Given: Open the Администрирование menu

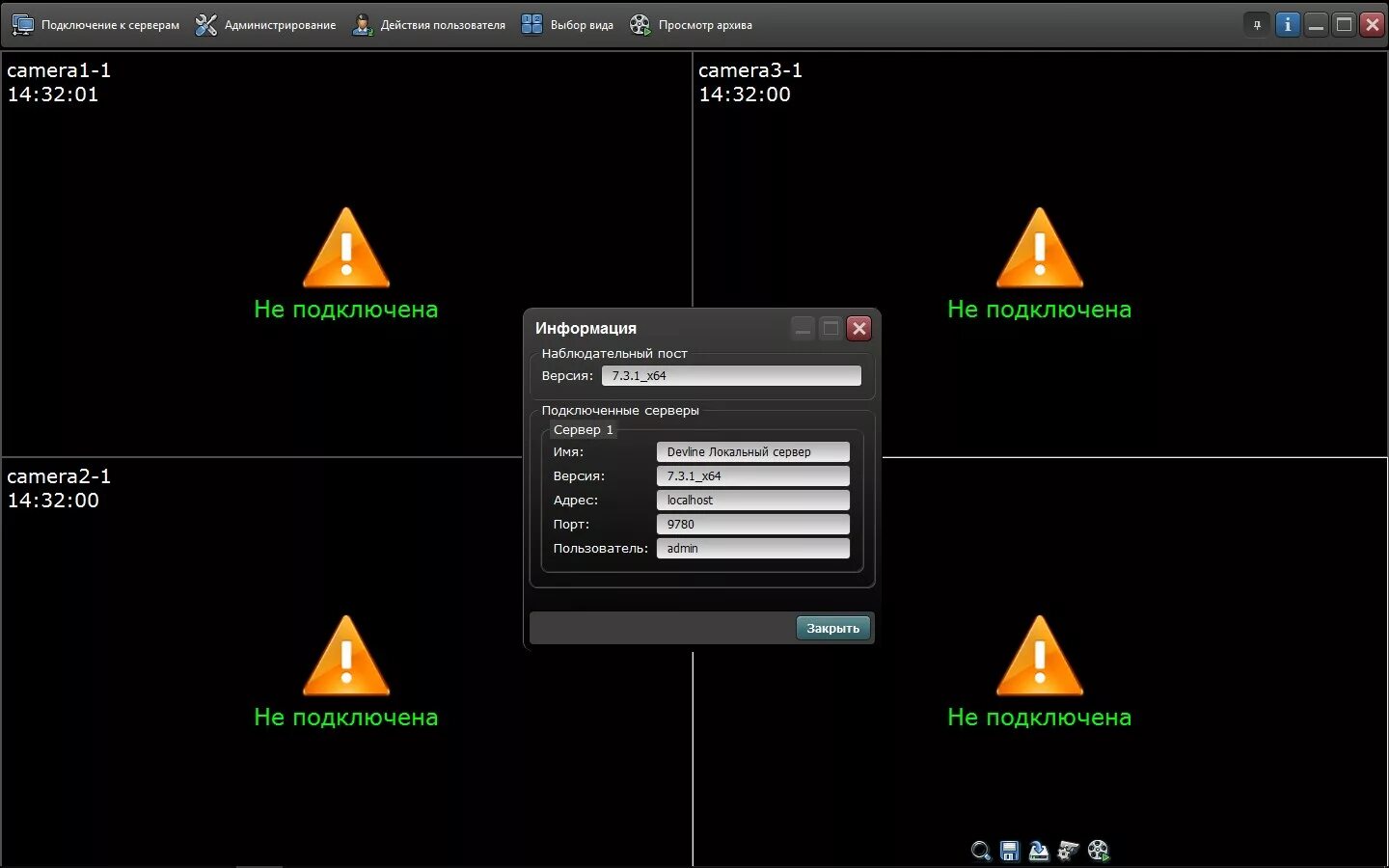Looking at the screenshot, I should (265, 25).
